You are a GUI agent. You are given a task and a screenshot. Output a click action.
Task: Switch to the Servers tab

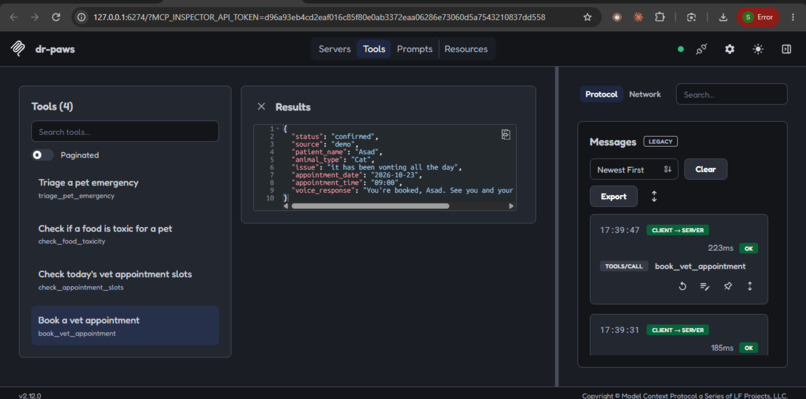(335, 49)
